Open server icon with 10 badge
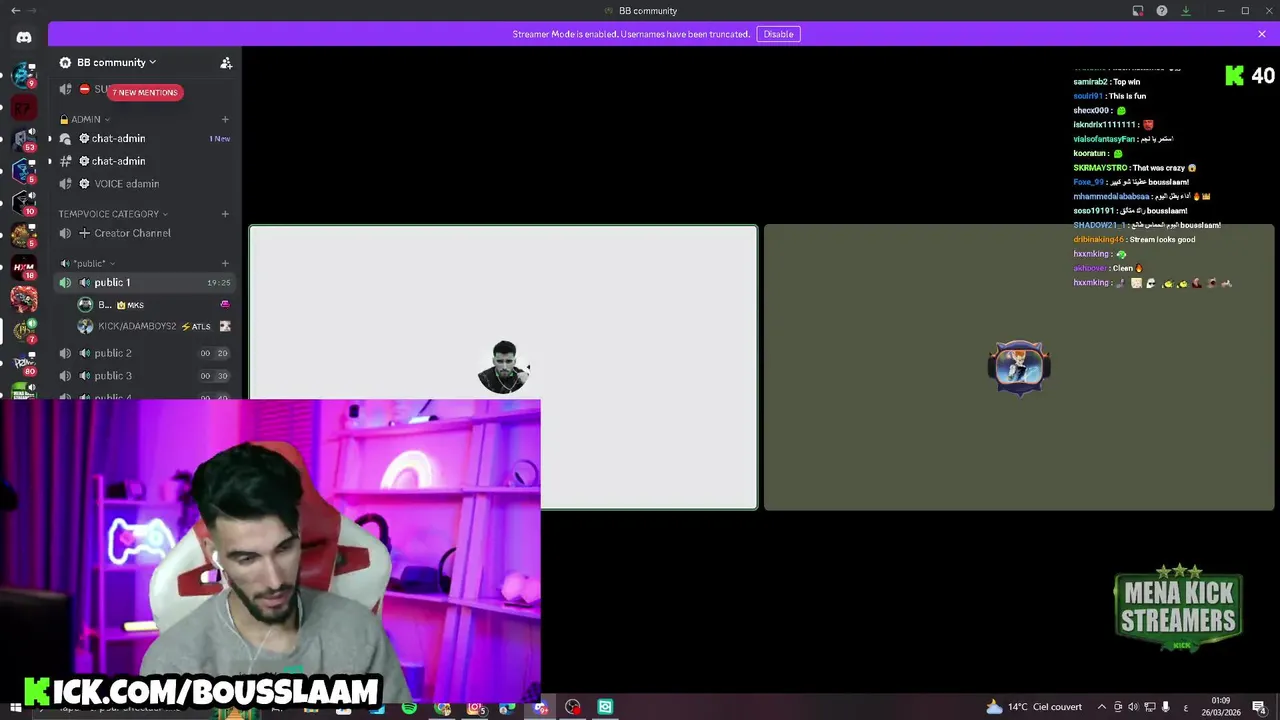1280x720 pixels. pos(24,202)
